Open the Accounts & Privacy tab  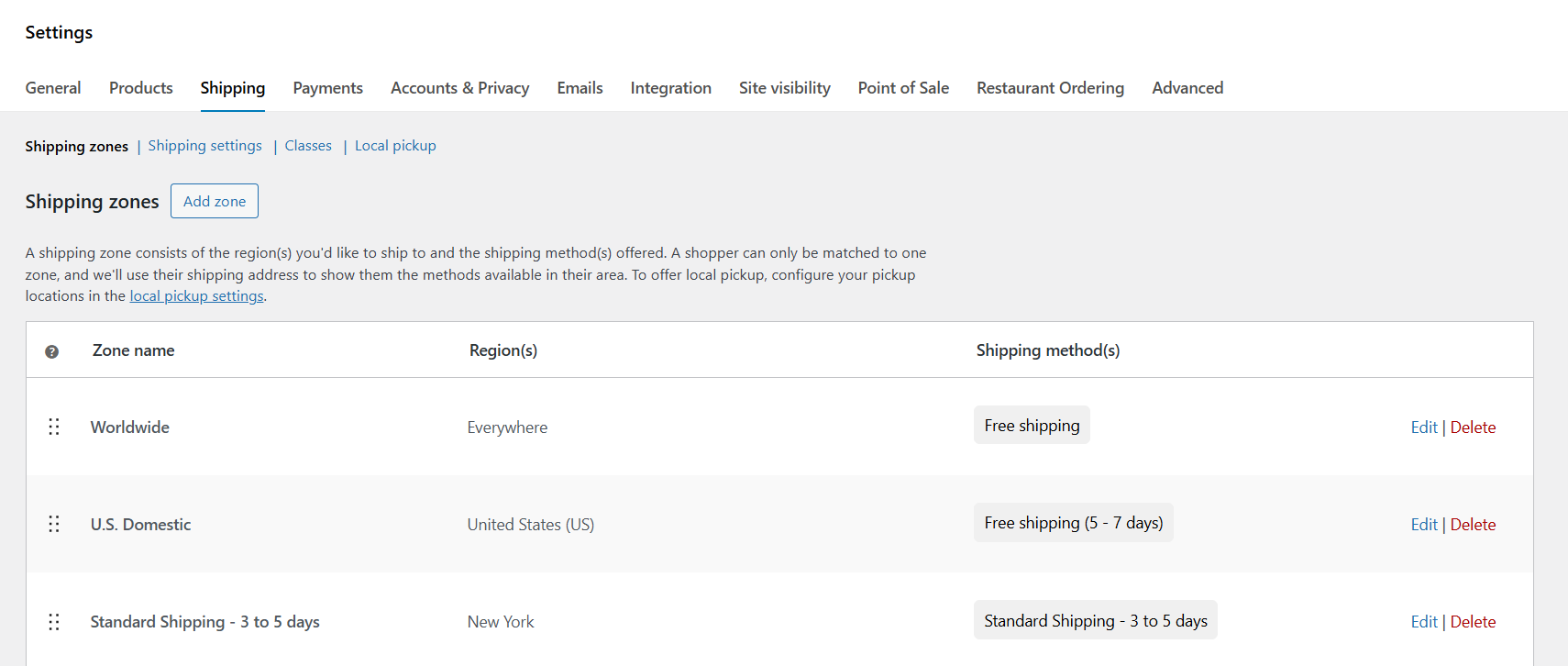tap(459, 87)
